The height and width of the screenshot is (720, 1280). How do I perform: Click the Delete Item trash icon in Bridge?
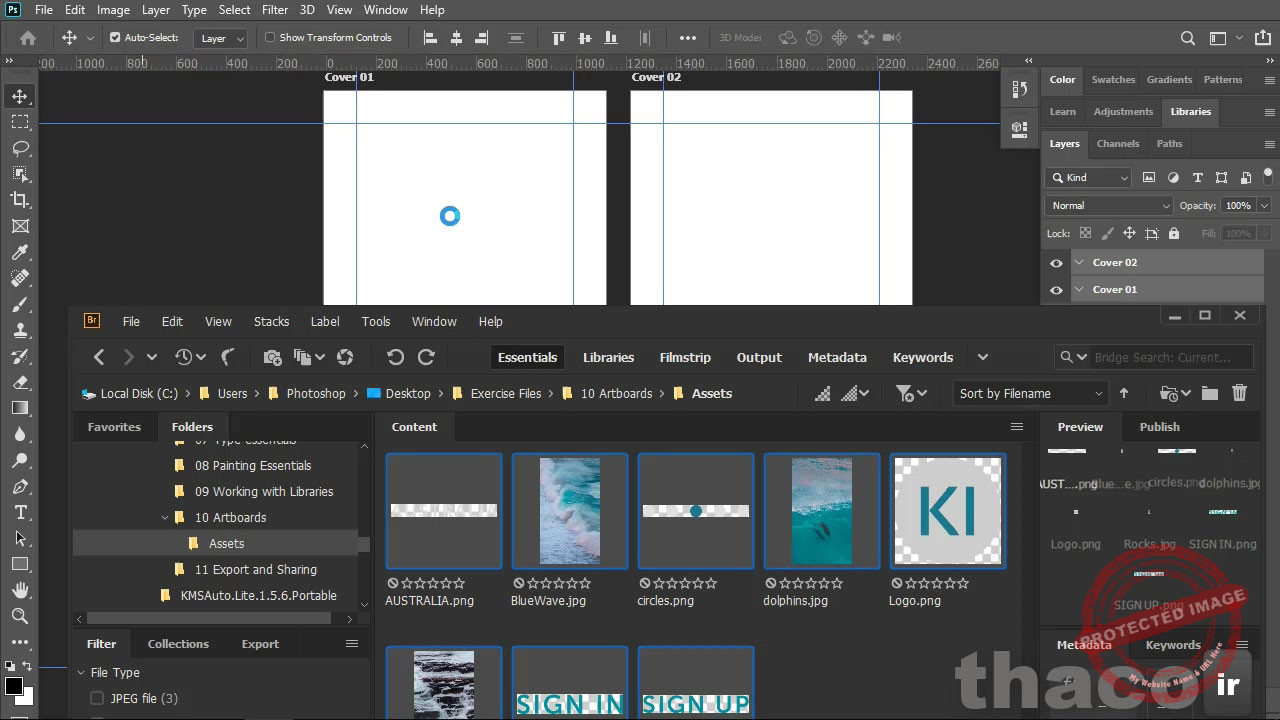click(x=1239, y=393)
